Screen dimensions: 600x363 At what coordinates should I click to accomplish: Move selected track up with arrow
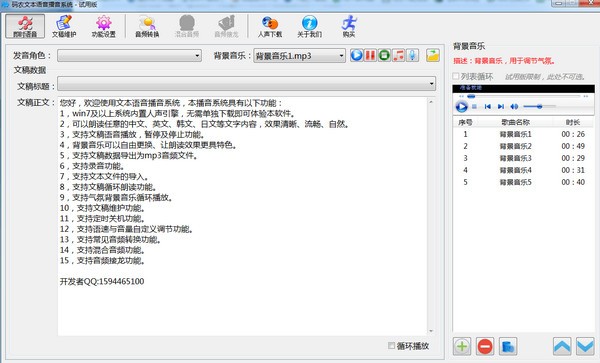click(x=562, y=347)
